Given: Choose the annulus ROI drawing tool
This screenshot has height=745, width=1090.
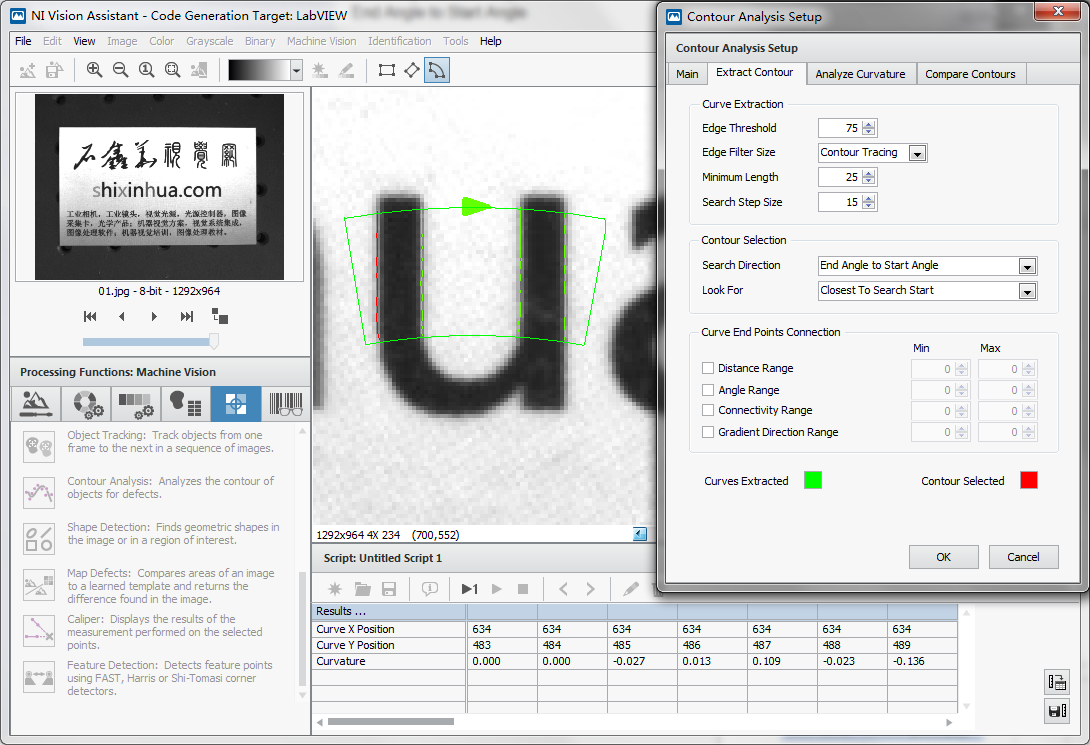Looking at the screenshot, I should (437, 70).
